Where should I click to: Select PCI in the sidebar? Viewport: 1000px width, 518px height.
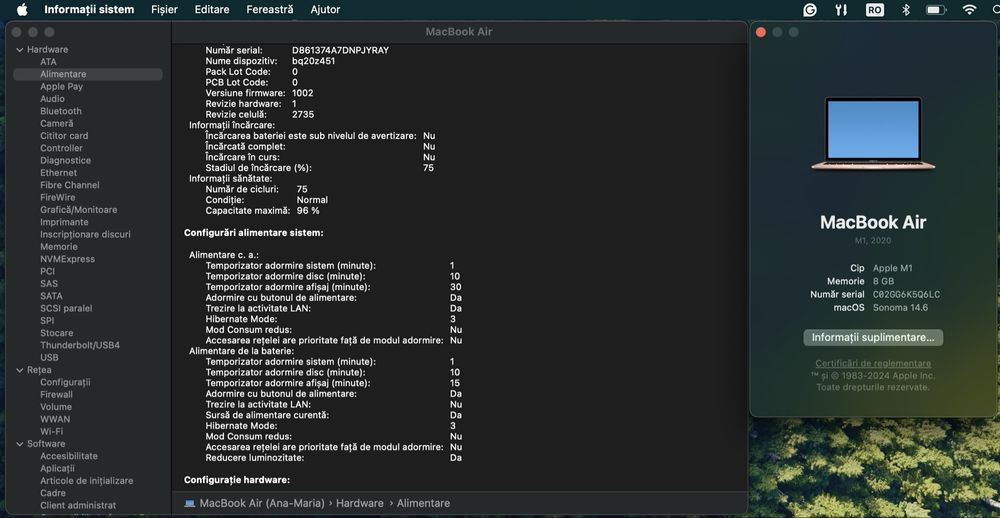[48, 271]
